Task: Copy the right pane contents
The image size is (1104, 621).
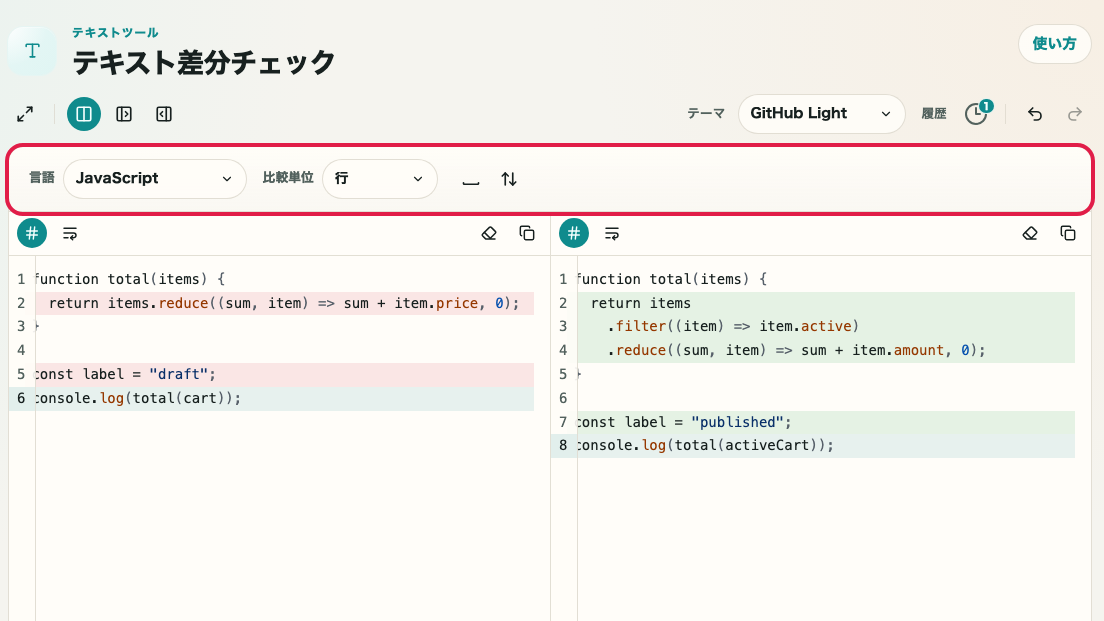Action: [x=1068, y=234]
